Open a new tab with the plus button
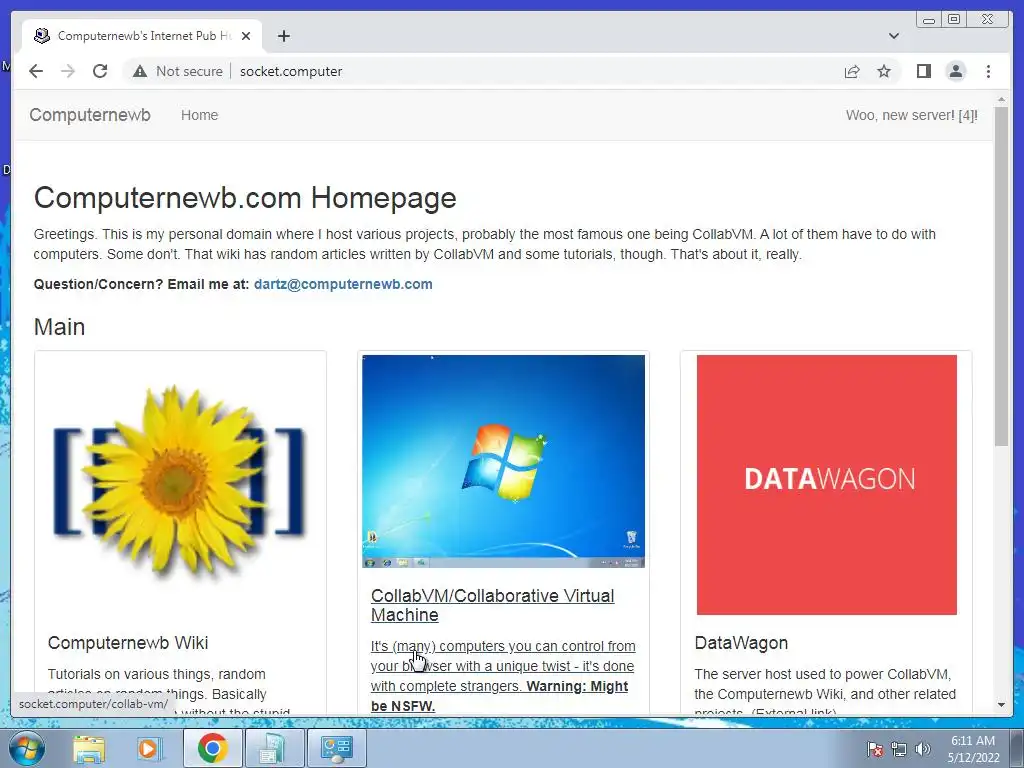1024x768 pixels. (x=283, y=36)
